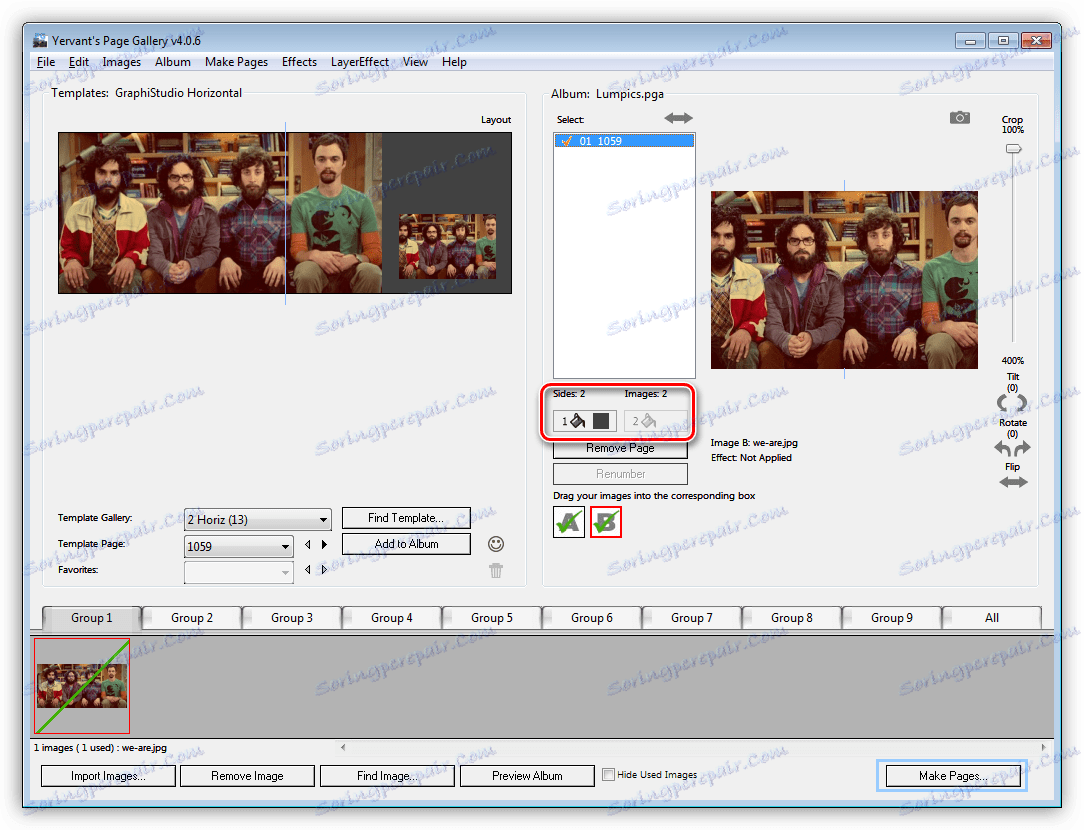Open the Effects menu
Screen dimensions: 1084x830
tap(299, 62)
